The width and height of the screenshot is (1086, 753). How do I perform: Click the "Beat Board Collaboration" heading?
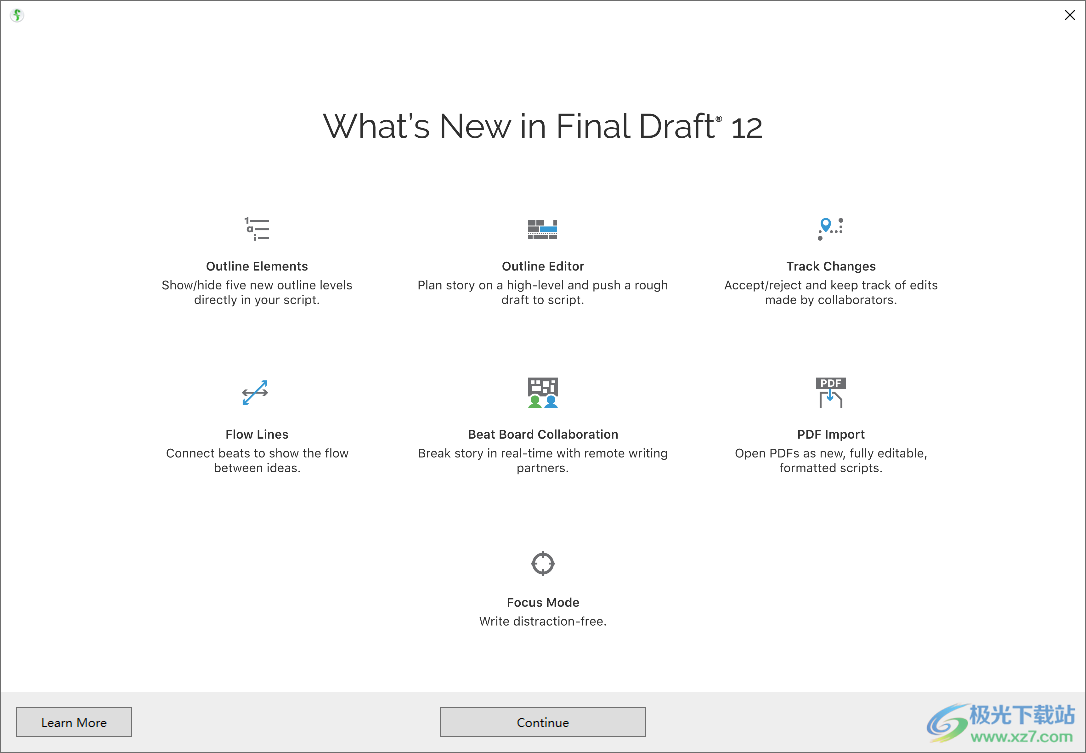click(543, 434)
